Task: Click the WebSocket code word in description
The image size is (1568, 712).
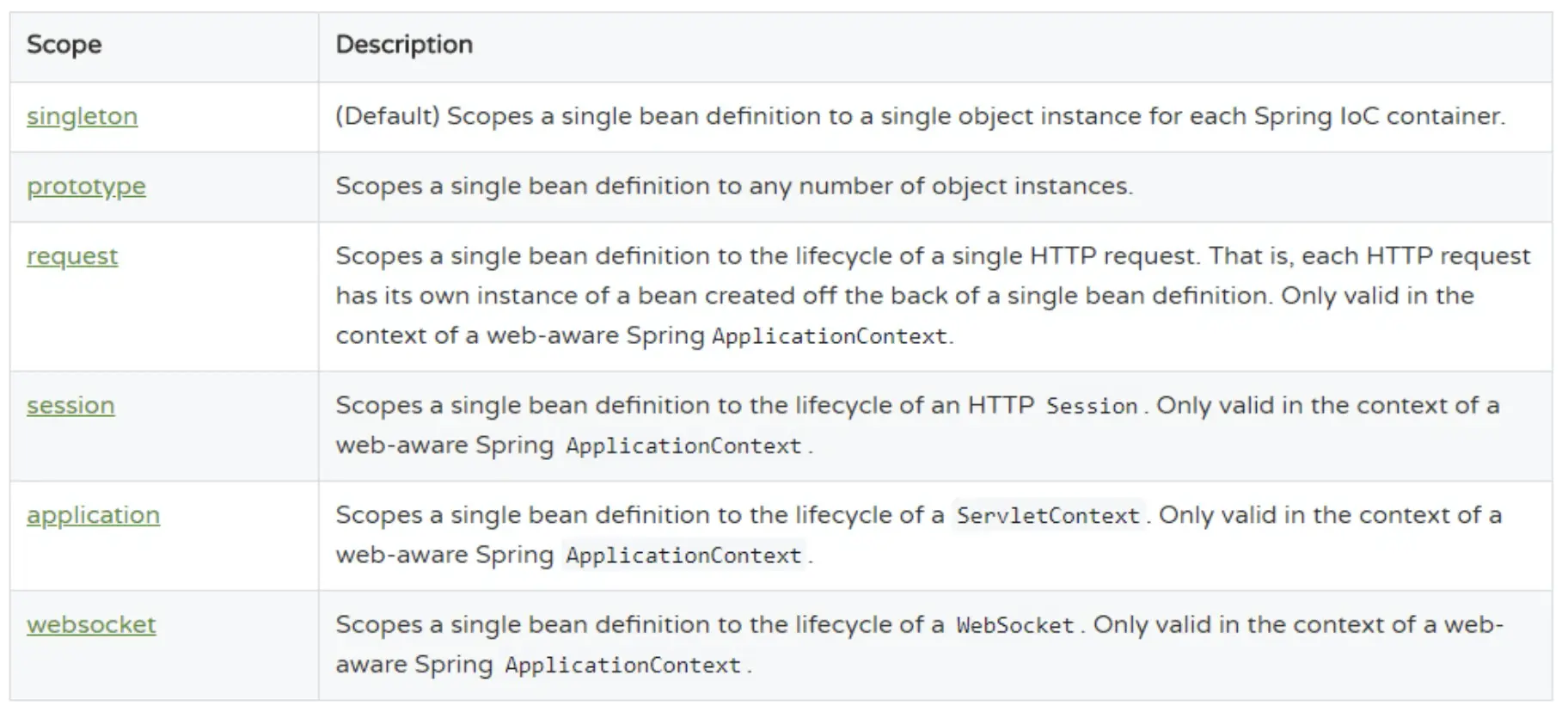Action: pos(1015,625)
